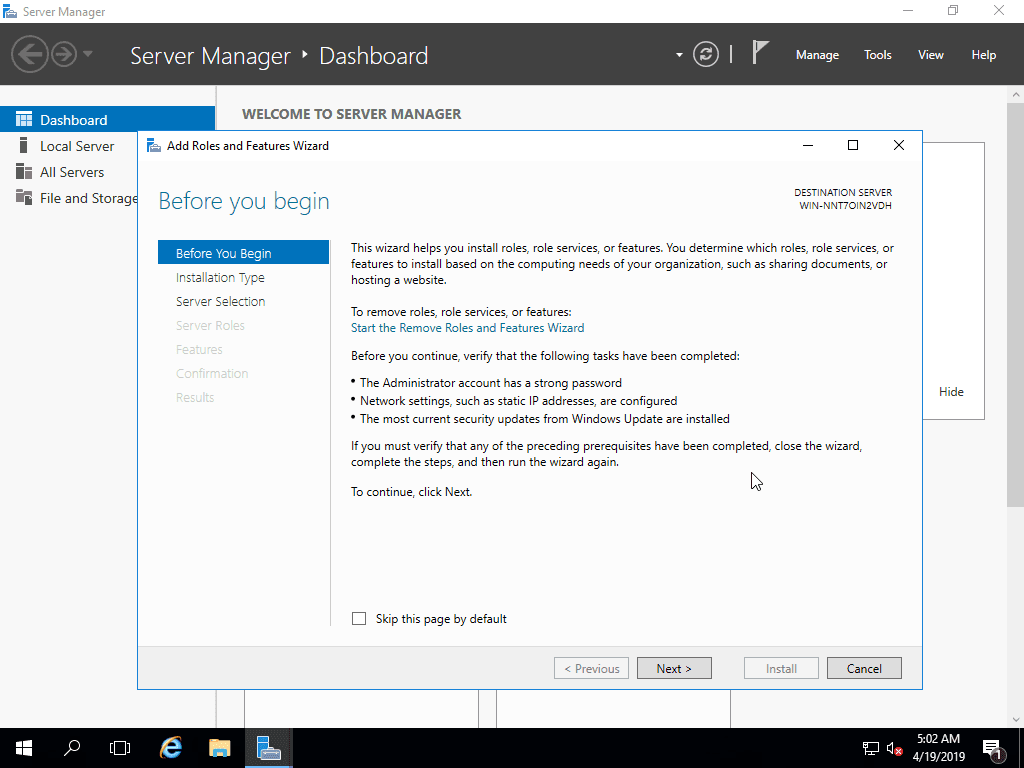The height and width of the screenshot is (768, 1024).
Task: Launch Internet Explorer from the taskbar
Action: (170, 748)
